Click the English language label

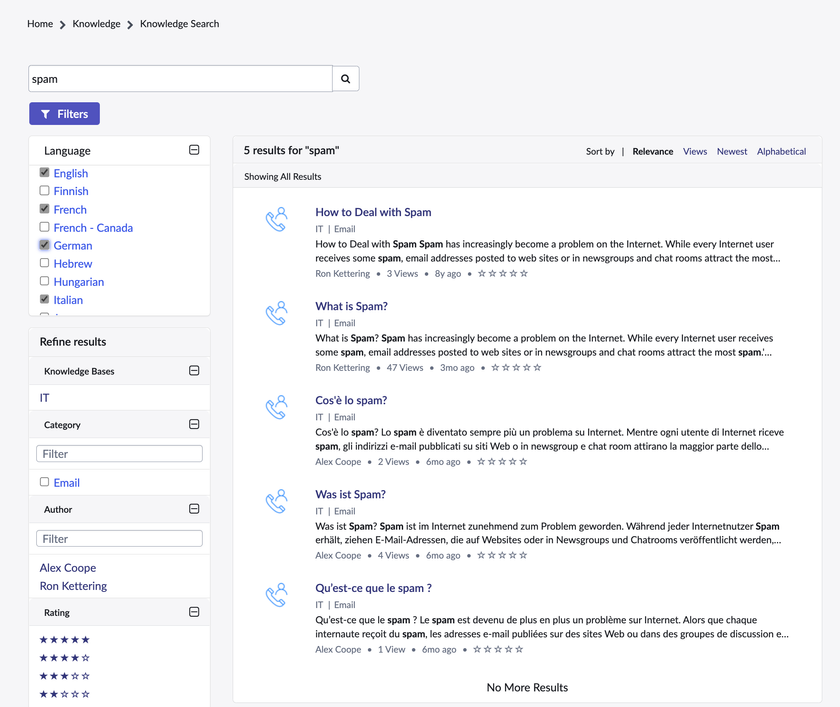[71, 174]
